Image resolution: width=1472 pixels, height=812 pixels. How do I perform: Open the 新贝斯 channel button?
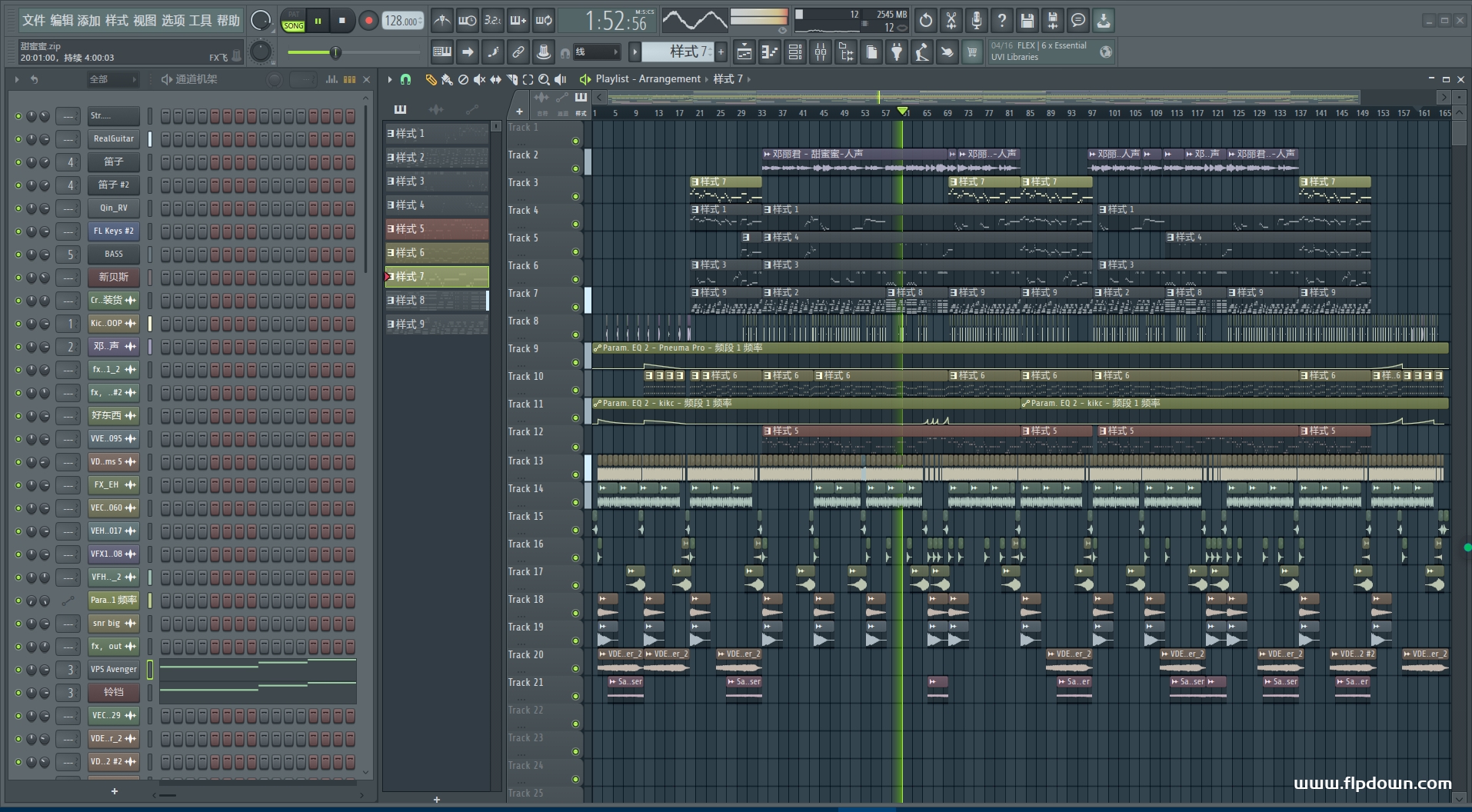pos(113,278)
